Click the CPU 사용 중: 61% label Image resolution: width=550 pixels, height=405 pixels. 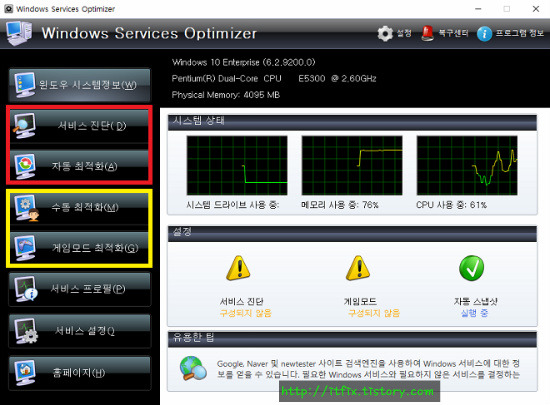[451, 205]
